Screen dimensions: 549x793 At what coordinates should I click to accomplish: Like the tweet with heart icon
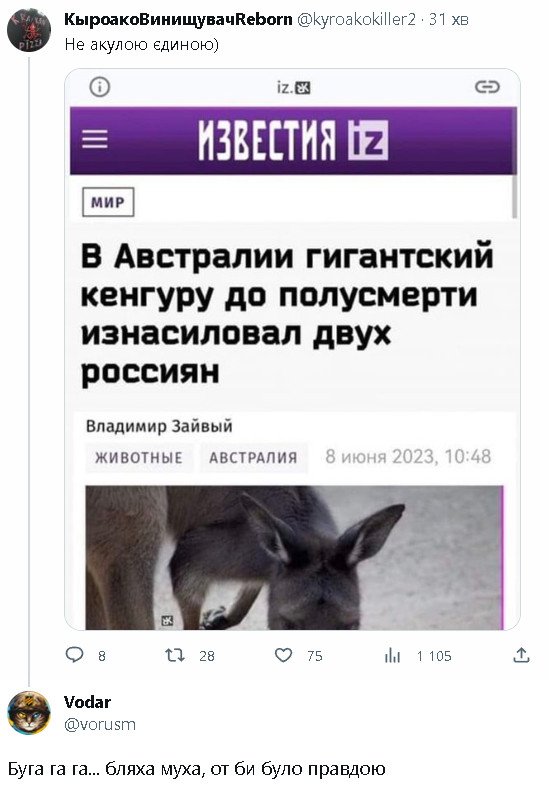(x=283, y=655)
